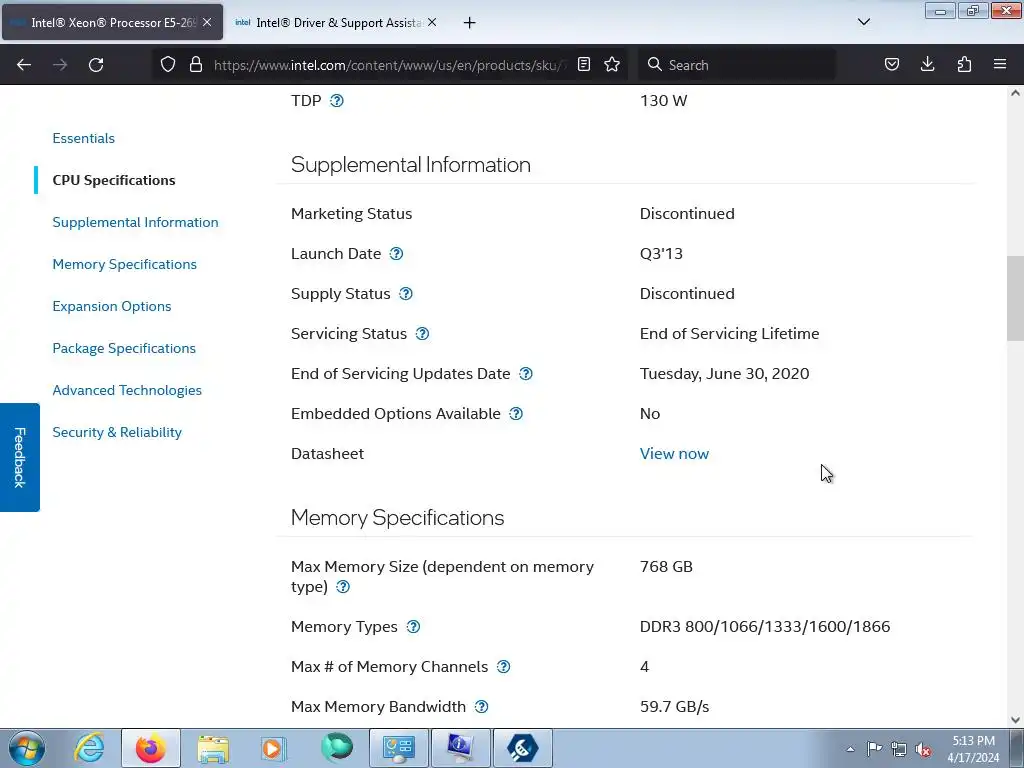
Task: Select the '130 W' TDP value
Action: coord(664,101)
